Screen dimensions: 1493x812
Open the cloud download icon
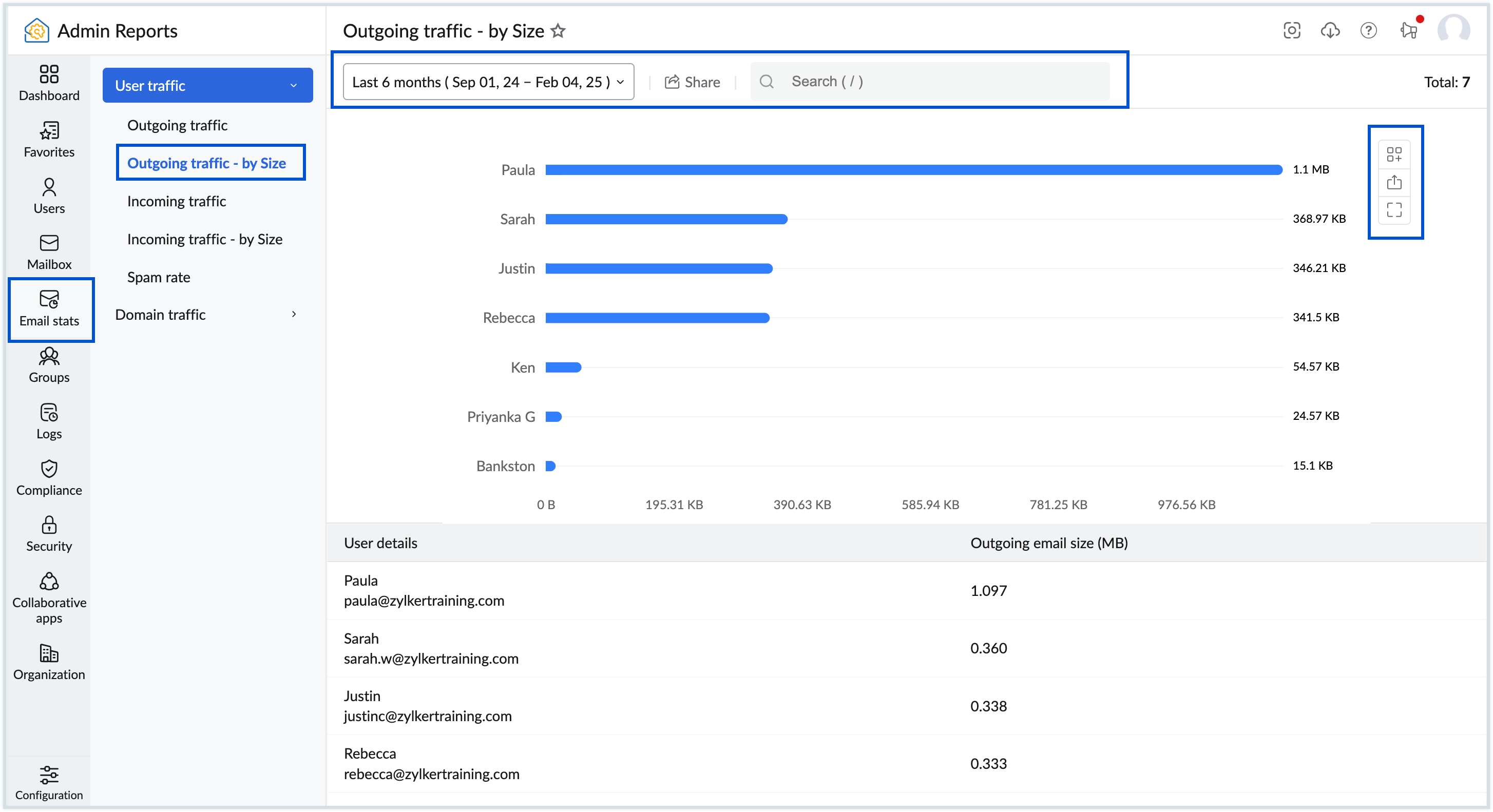pyautogui.click(x=1330, y=31)
